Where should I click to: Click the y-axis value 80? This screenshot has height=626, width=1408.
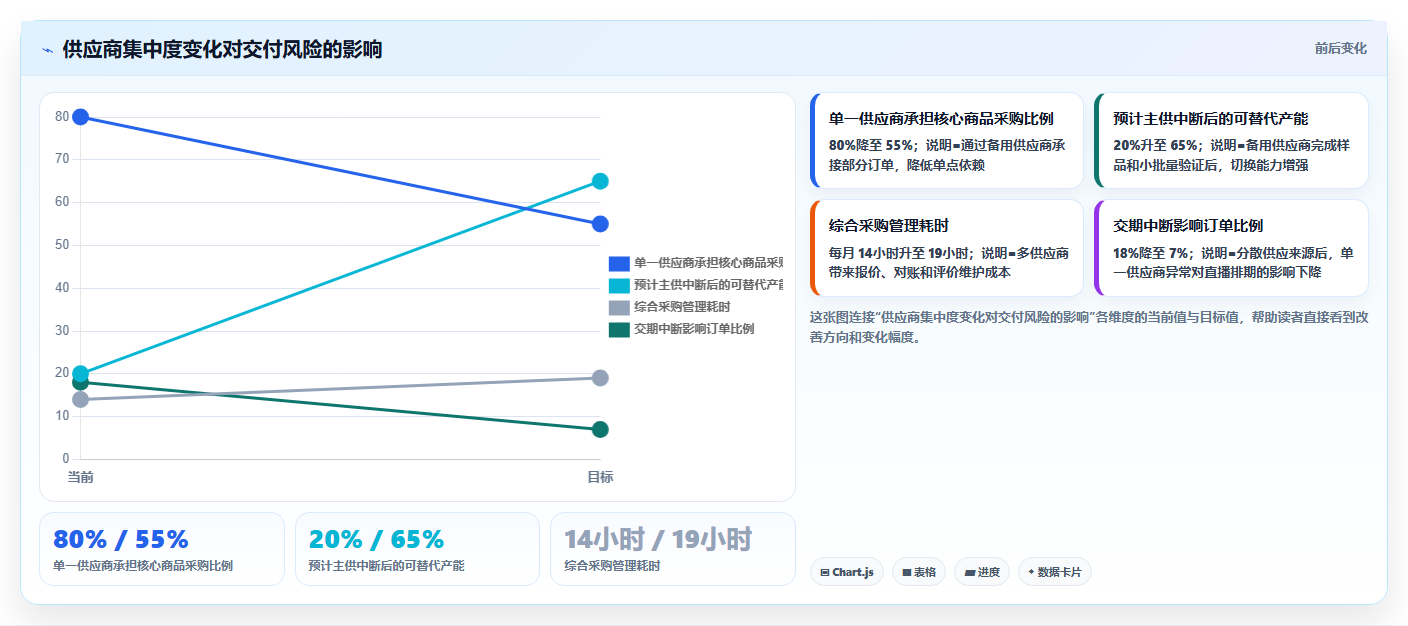[62, 116]
